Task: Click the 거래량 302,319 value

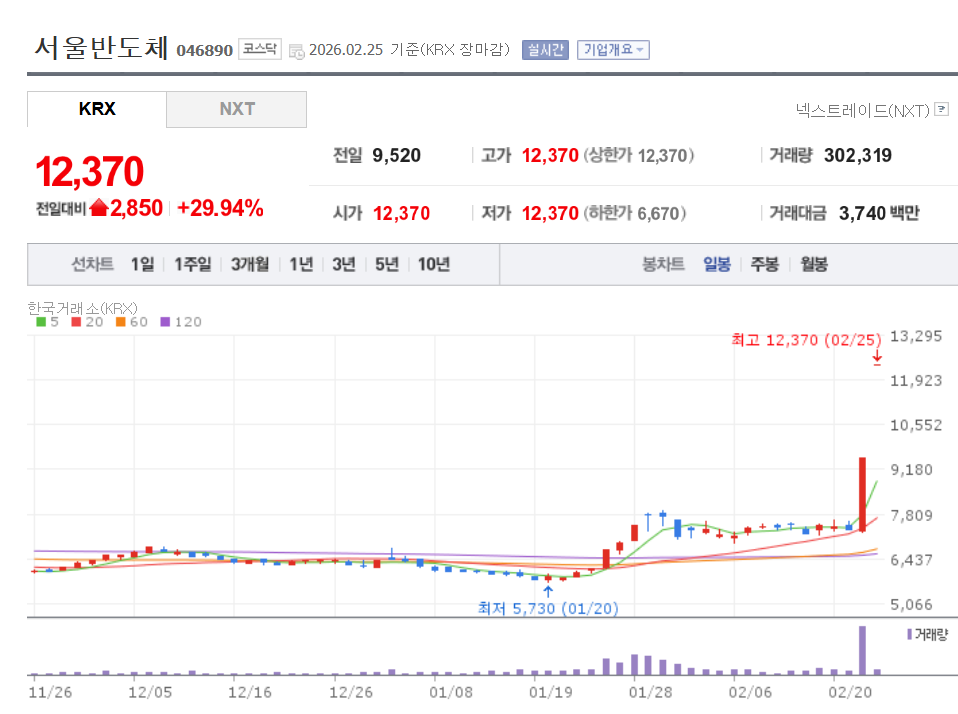Action: pyautogui.click(x=858, y=156)
